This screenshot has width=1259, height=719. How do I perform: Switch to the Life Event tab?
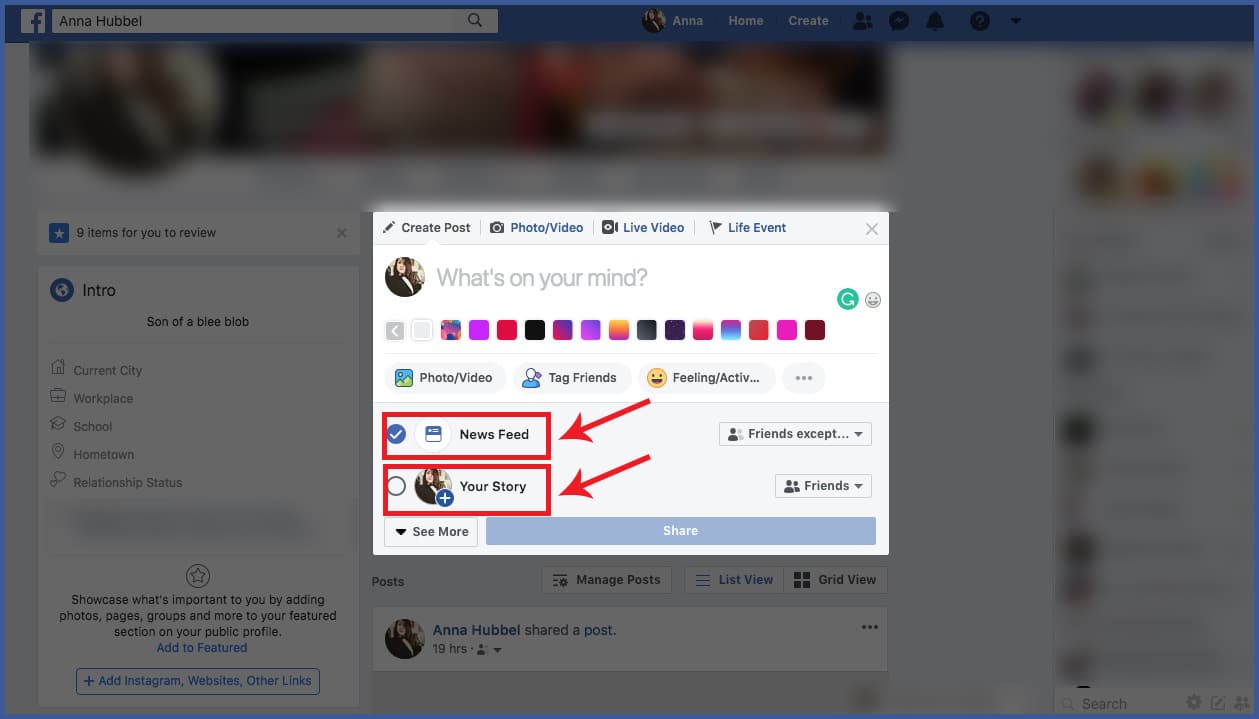[748, 228]
